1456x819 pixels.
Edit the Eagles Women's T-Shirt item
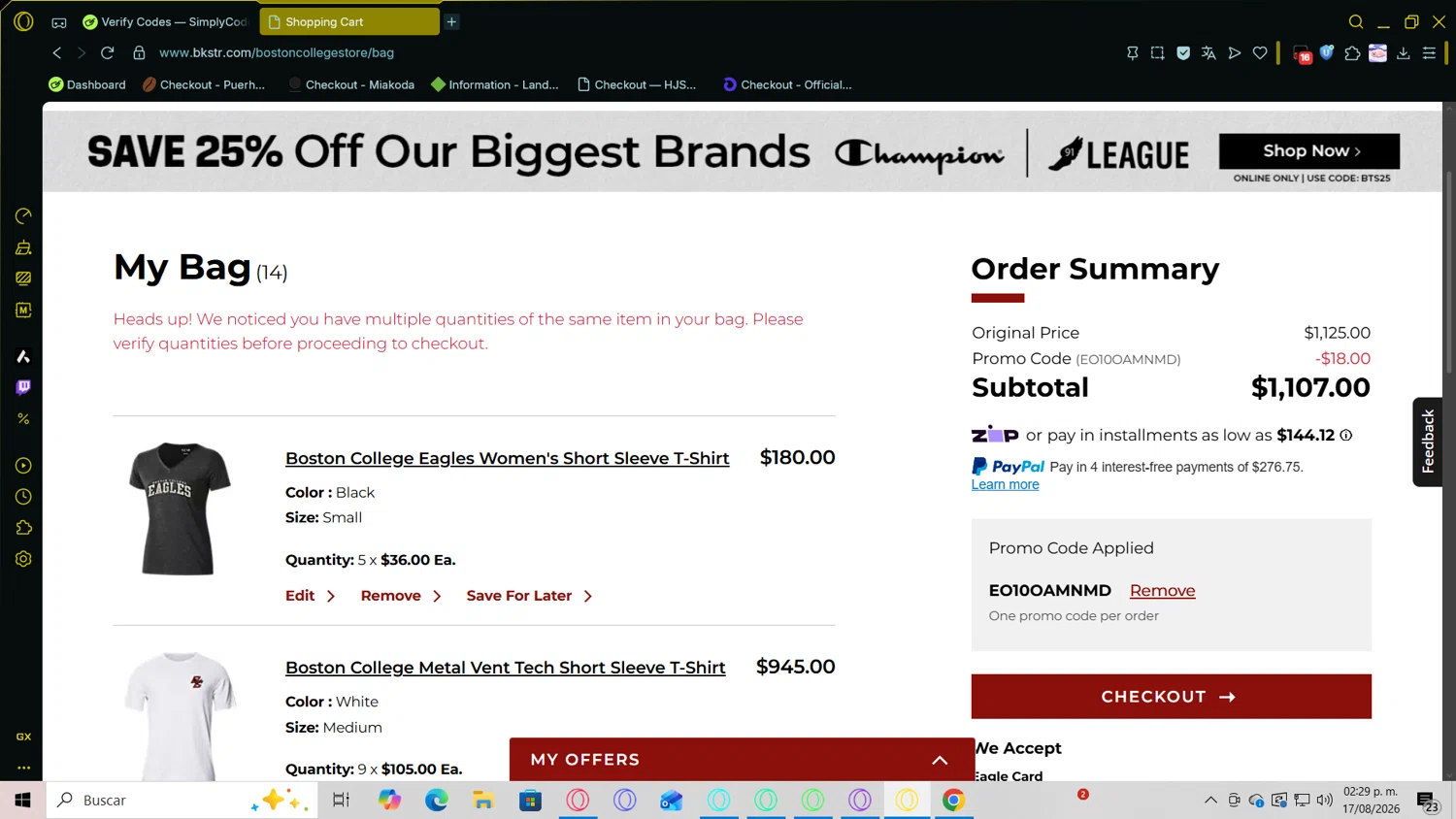click(300, 596)
